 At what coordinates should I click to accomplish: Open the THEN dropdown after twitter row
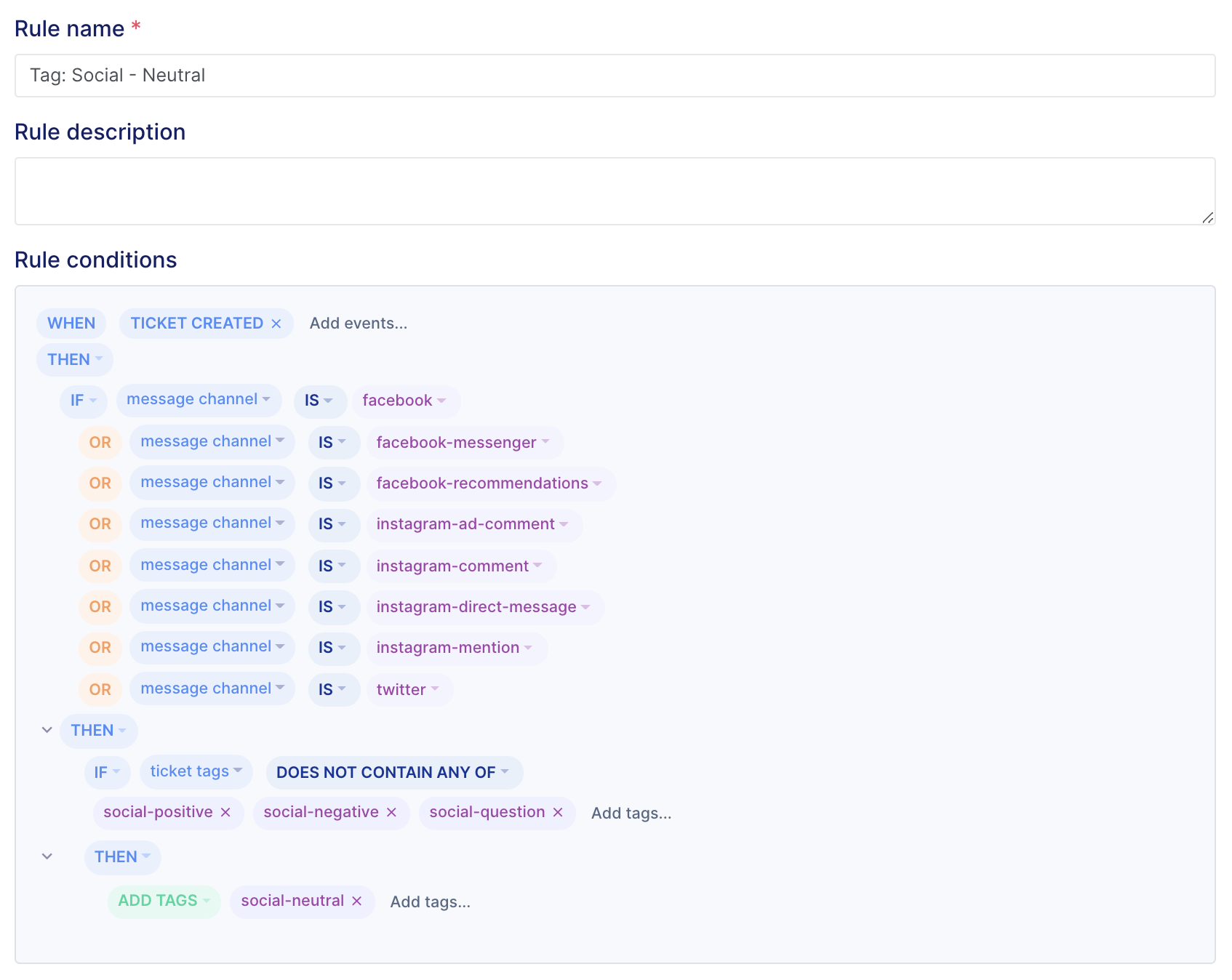(x=99, y=731)
